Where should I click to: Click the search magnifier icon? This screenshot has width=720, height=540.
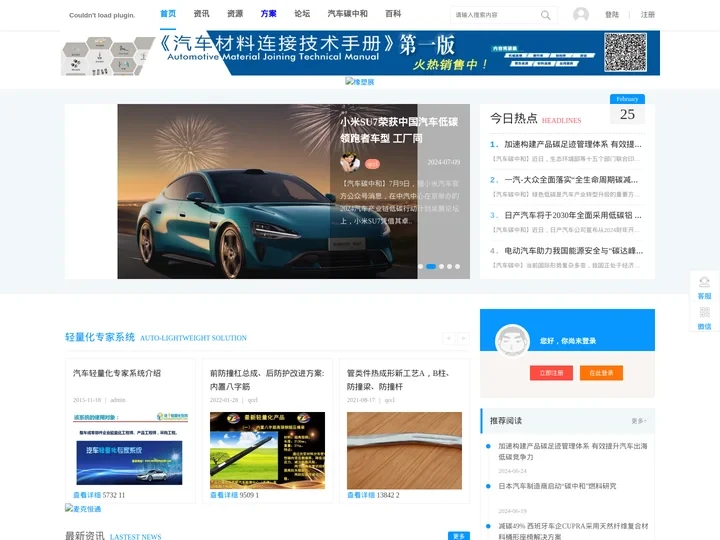(x=545, y=15)
